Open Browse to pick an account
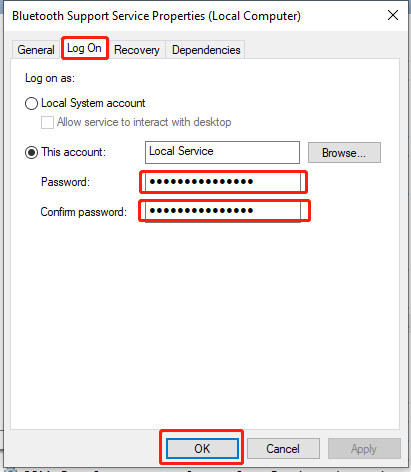The image size is (411, 472). click(344, 153)
